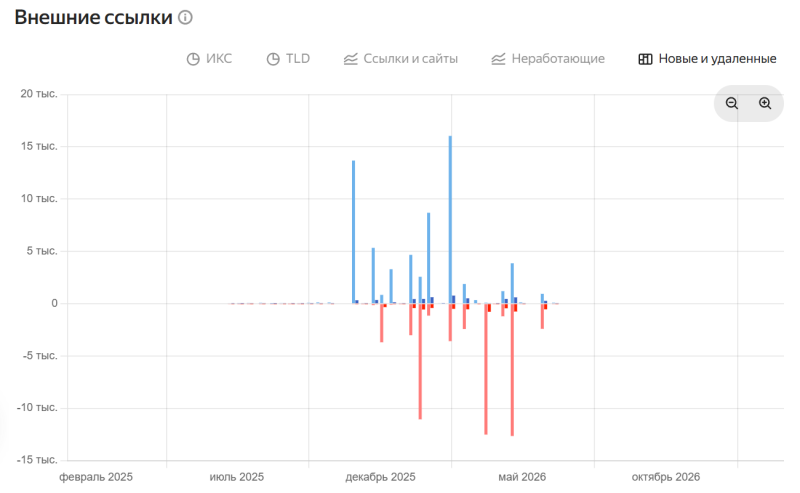Open the Ссылки и сайты tab
The image size is (800, 493).
(401, 59)
